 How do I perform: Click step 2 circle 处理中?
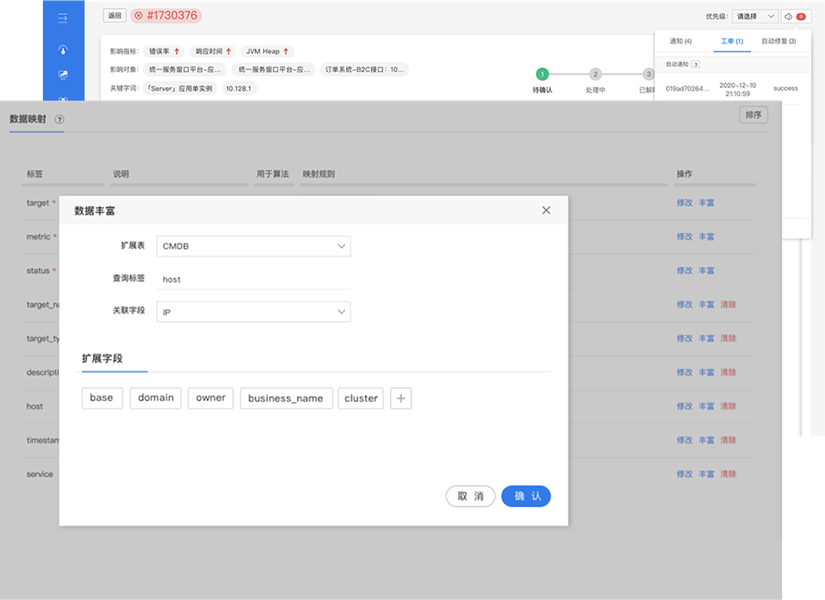coord(595,74)
